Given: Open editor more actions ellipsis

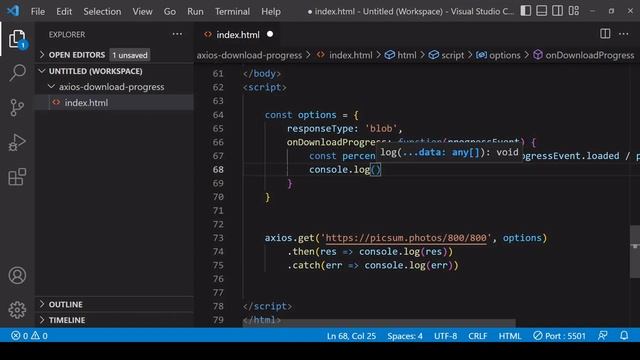Looking at the screenshot, I should [624, 34].
